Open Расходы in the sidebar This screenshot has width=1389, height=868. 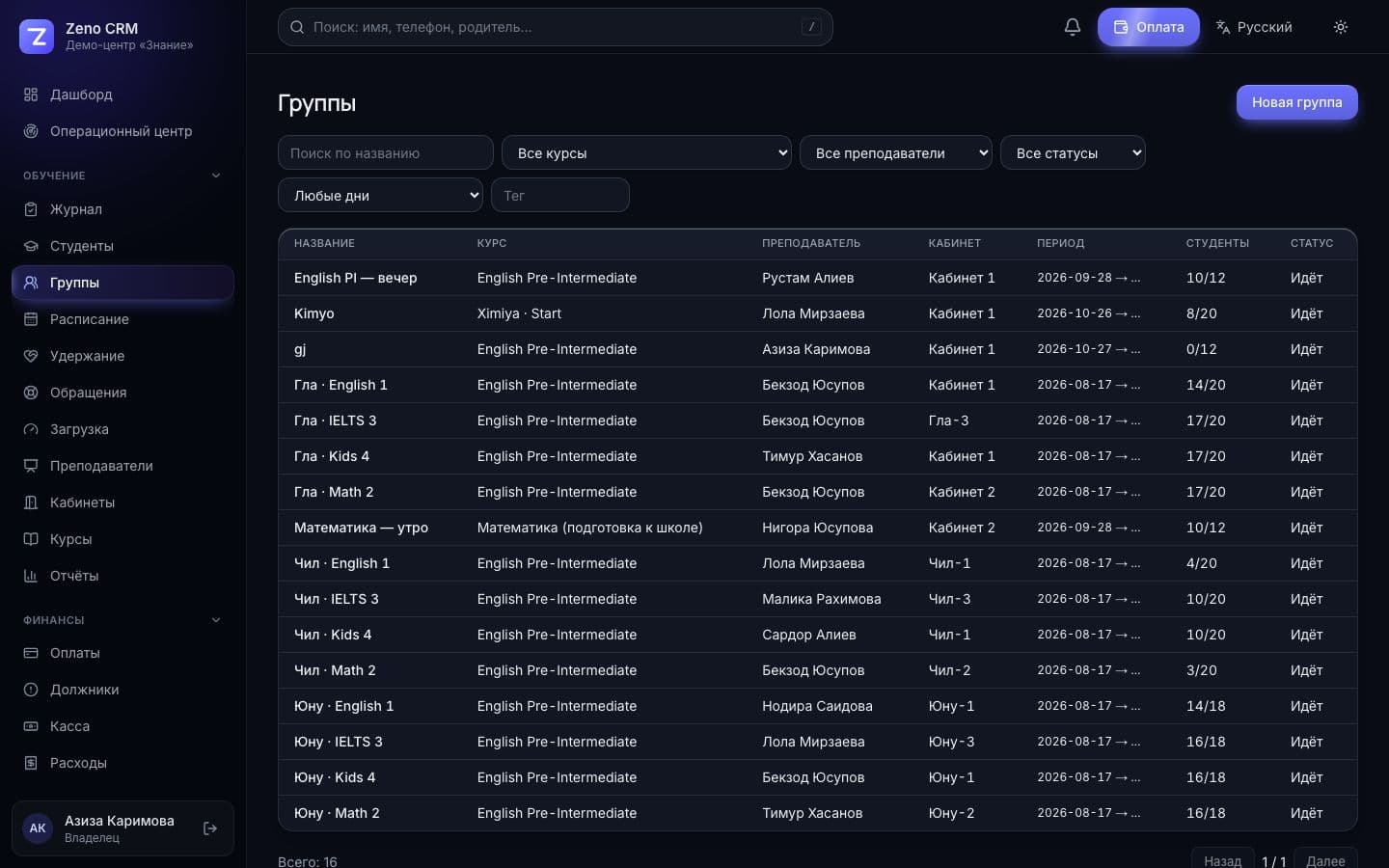123,763
